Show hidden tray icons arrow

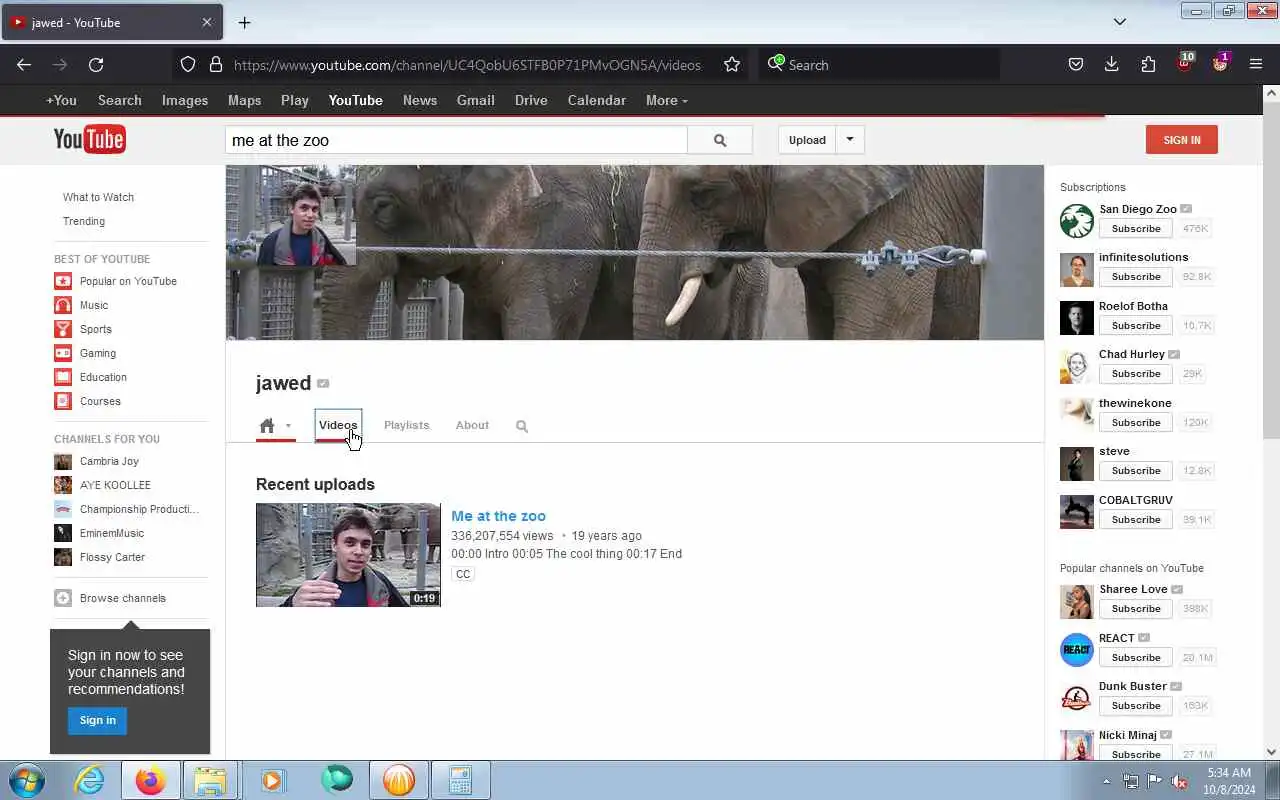[x=1106, y=781]
